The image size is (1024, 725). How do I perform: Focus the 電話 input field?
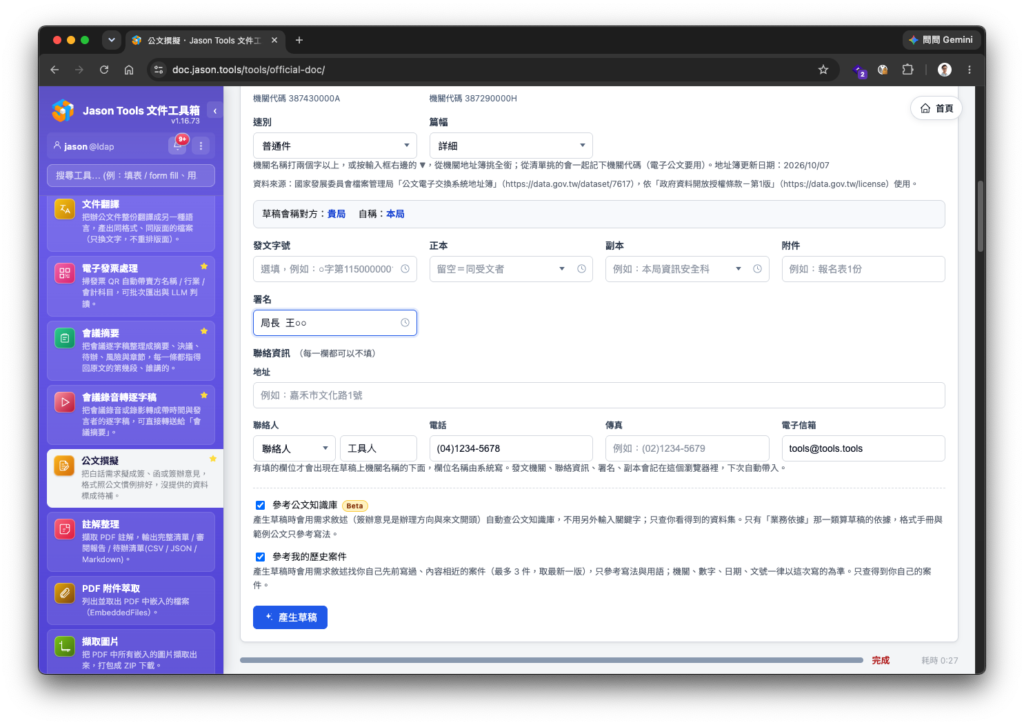[511, 449]
